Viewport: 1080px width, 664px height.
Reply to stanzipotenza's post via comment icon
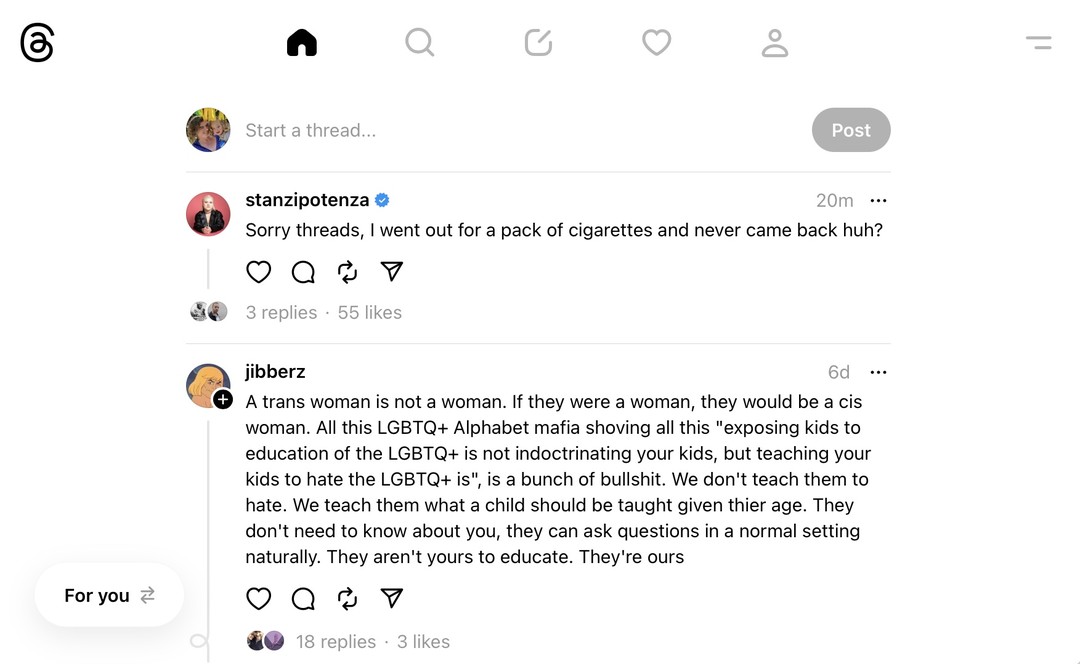(303, 272)
